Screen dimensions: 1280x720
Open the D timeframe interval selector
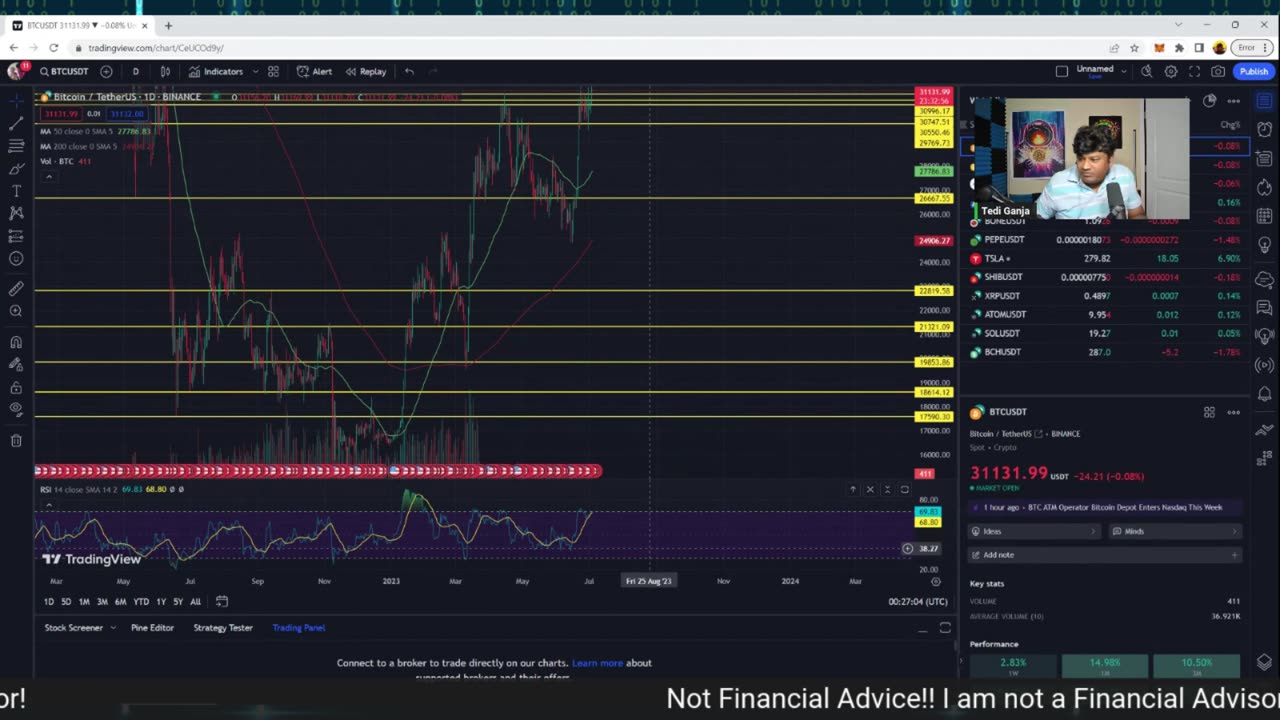136,71
